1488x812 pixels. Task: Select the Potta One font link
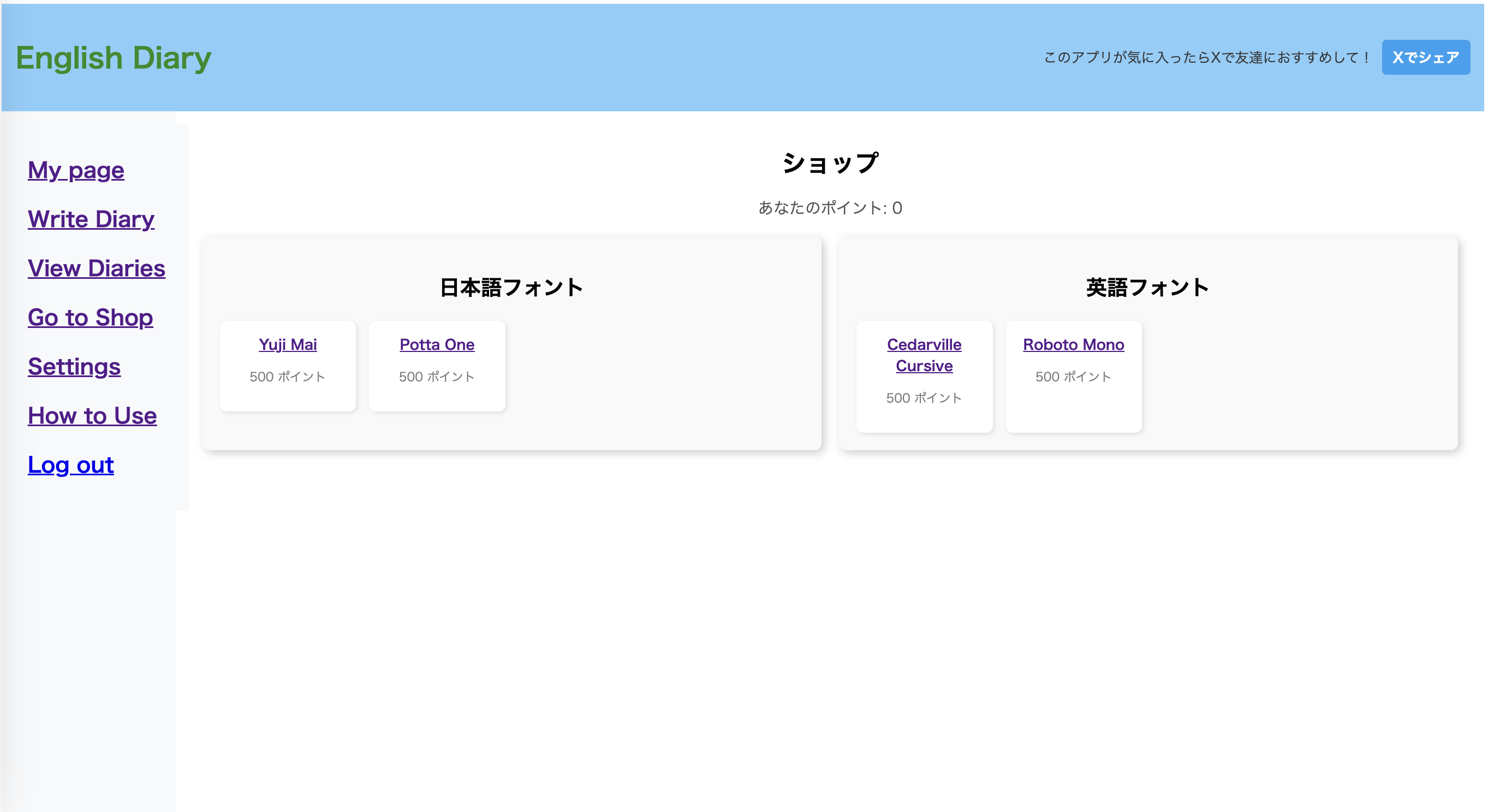pos(437,345)
